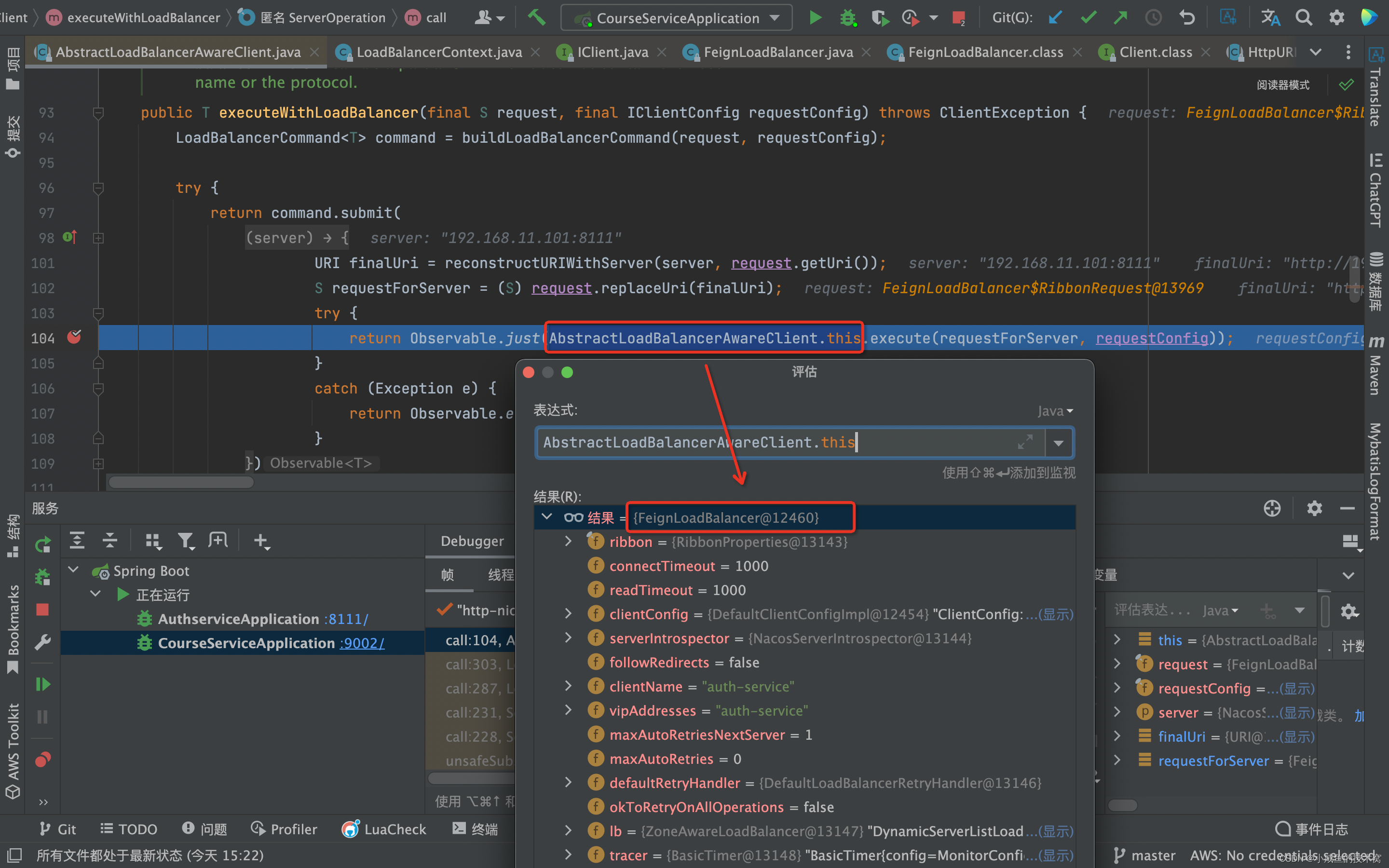Open Services panel settings gear
Image resolution: width=1389 pixels, height=868 pixels.
pos(1314,508)
